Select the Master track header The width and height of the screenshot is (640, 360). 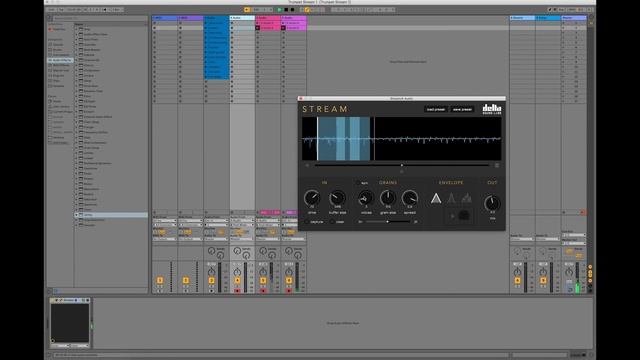tap(574, 18)
